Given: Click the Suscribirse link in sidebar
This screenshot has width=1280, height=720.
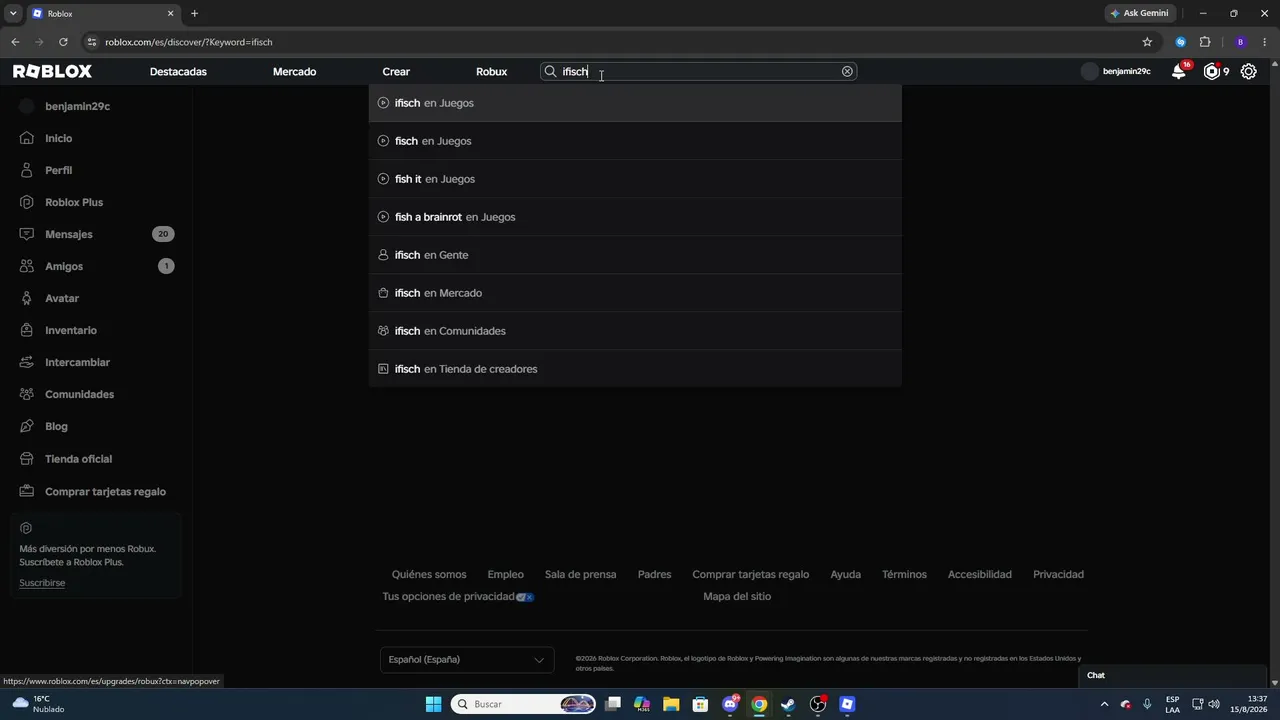Looking at the screenshot, I should 42,583.
